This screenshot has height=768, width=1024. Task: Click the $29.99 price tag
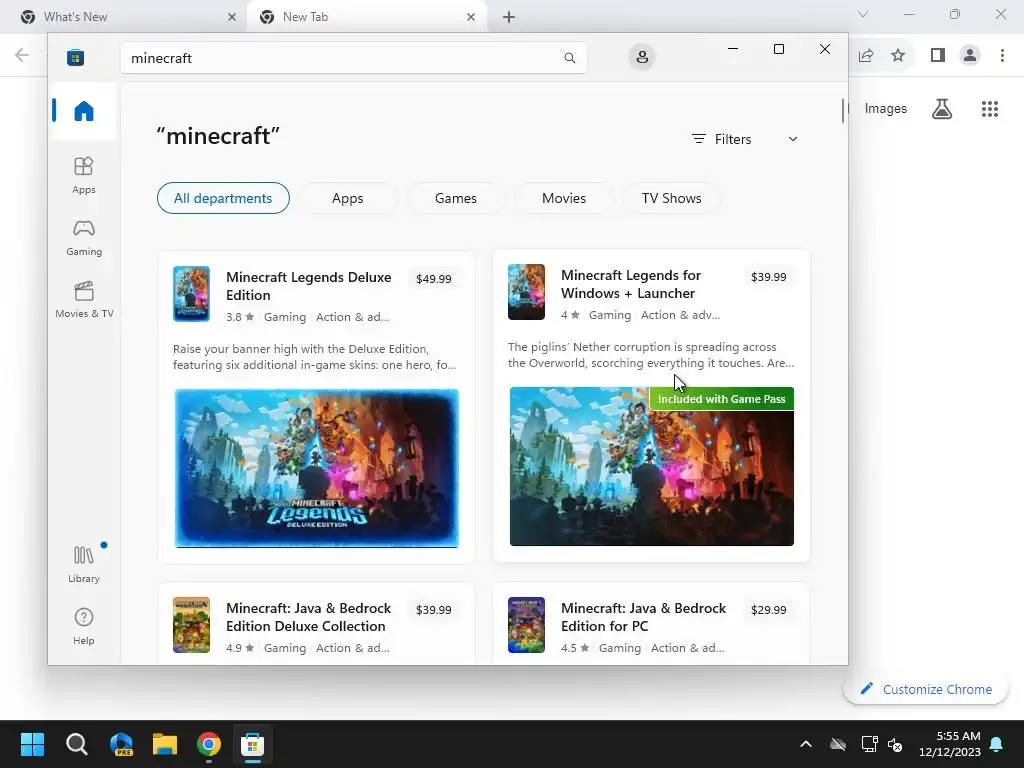(769, 610)
